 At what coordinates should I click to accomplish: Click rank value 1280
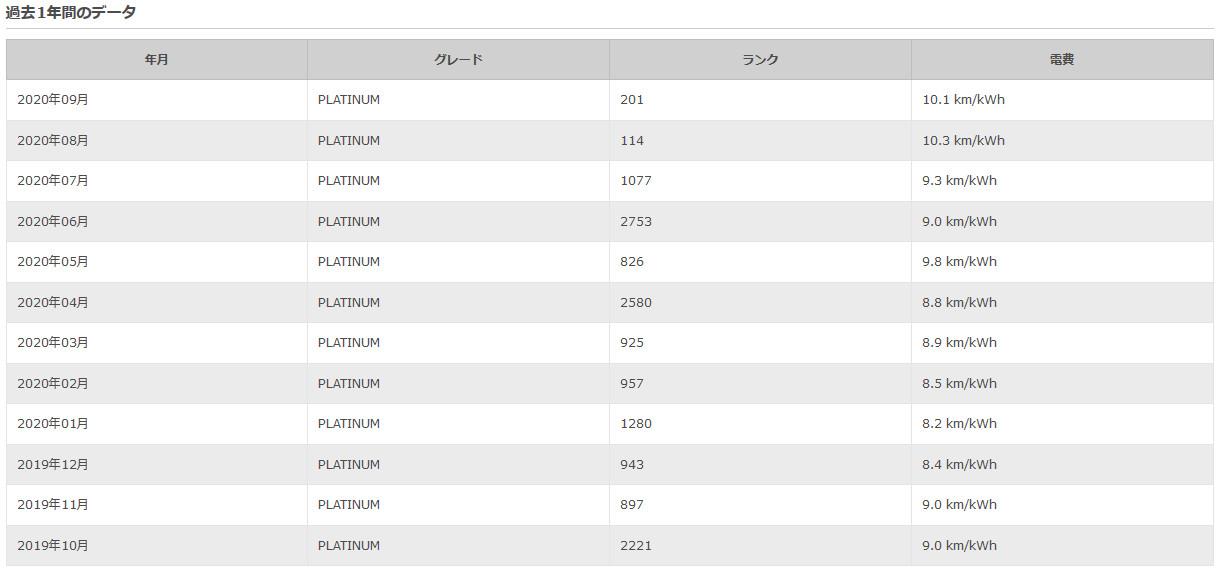pyautogui.click(x=636, y=424)
